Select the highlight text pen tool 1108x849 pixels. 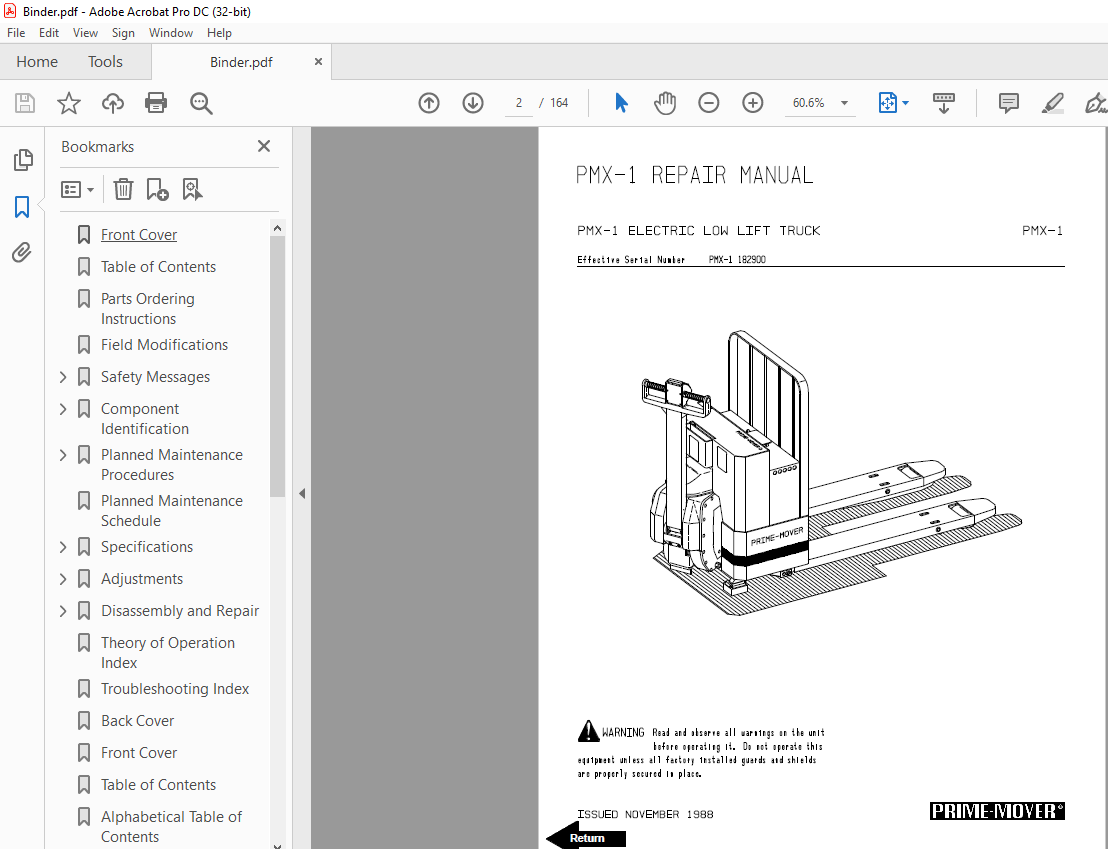(1052, 103)
